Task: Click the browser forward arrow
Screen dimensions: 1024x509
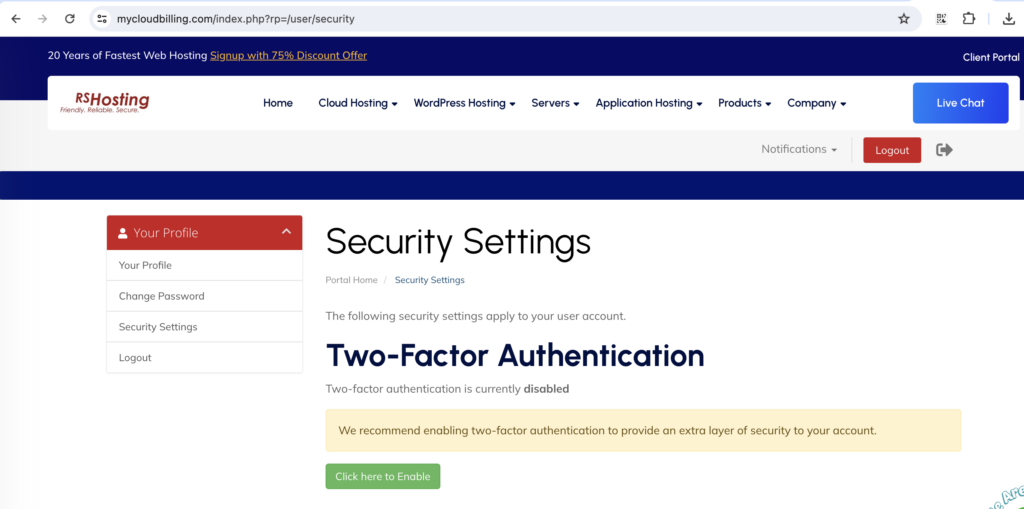Action: [x=43, y=19]
